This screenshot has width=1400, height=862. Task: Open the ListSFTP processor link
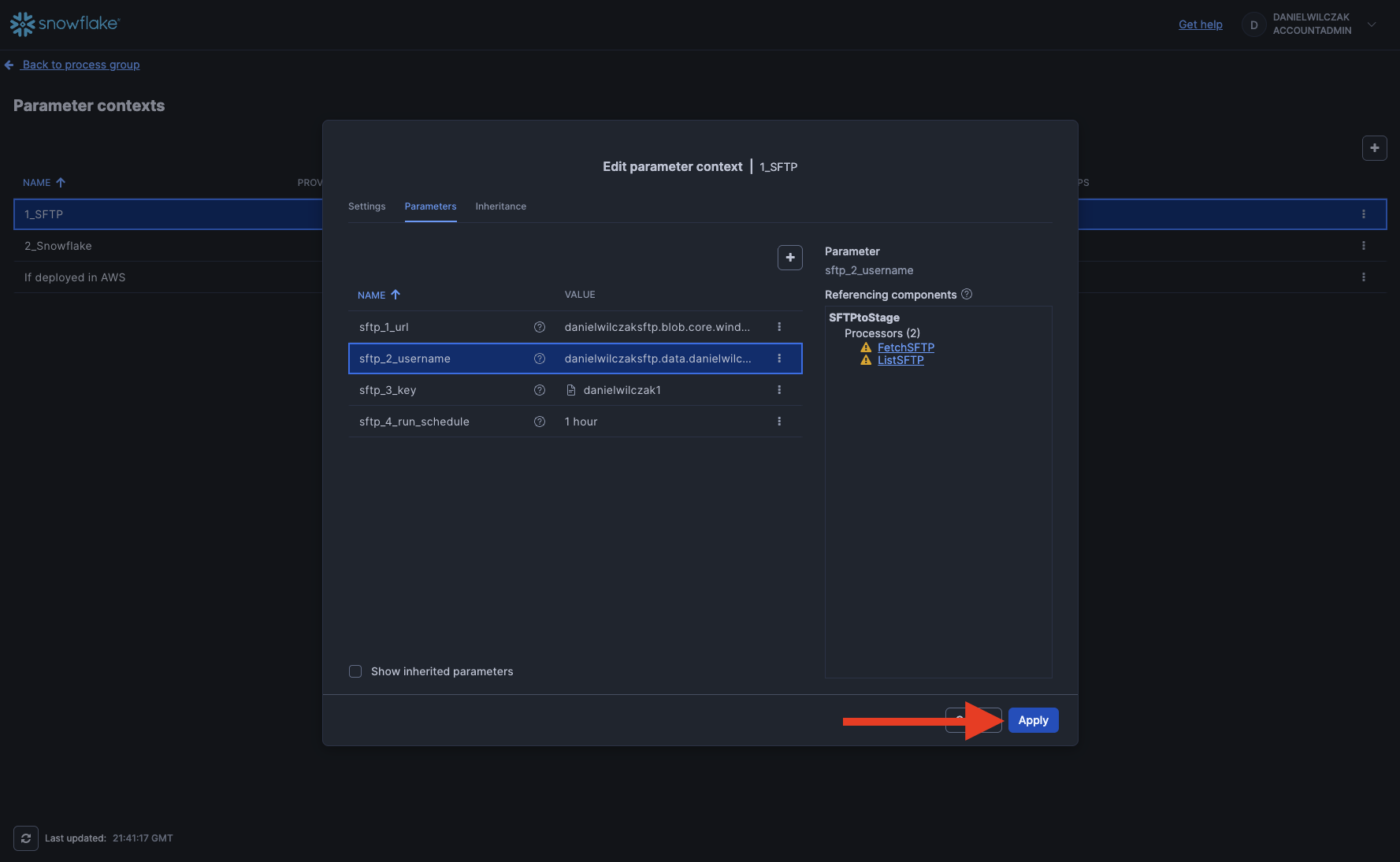point(901,360)
